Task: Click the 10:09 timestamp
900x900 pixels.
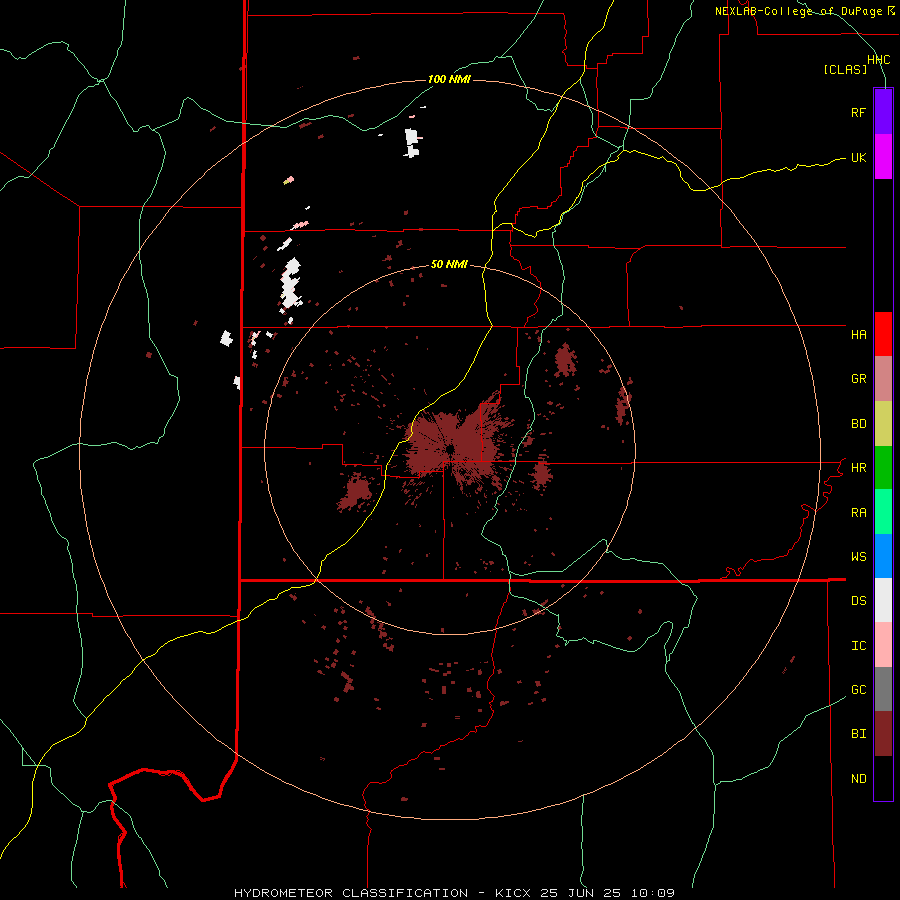Action: click(x=653, y=893)
